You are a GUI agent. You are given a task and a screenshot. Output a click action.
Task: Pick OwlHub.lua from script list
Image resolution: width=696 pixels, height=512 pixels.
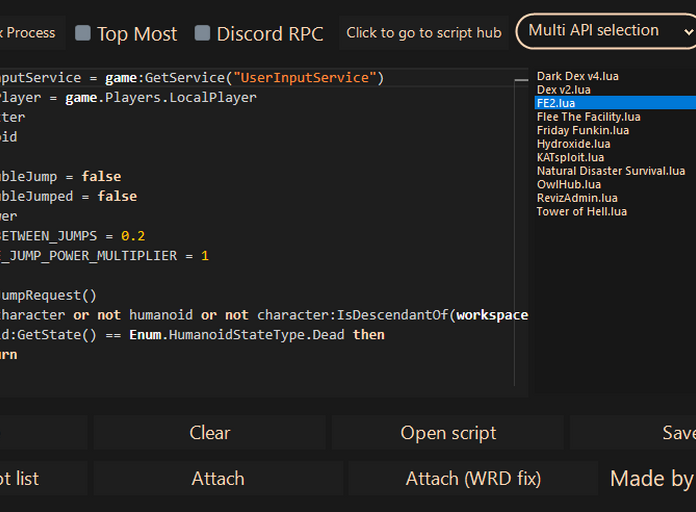[568, 184]
